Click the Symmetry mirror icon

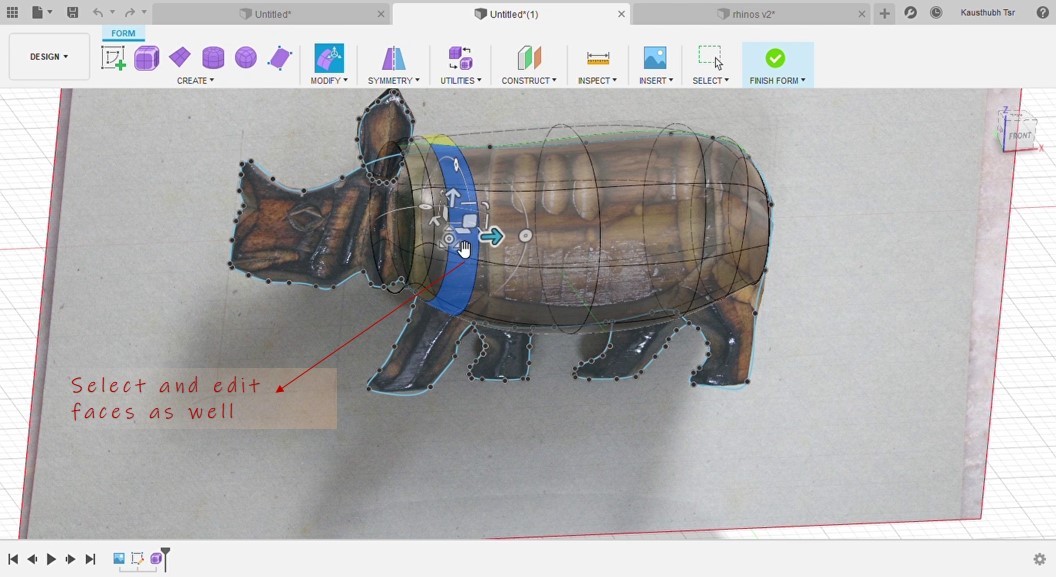(x=393, y=58)
